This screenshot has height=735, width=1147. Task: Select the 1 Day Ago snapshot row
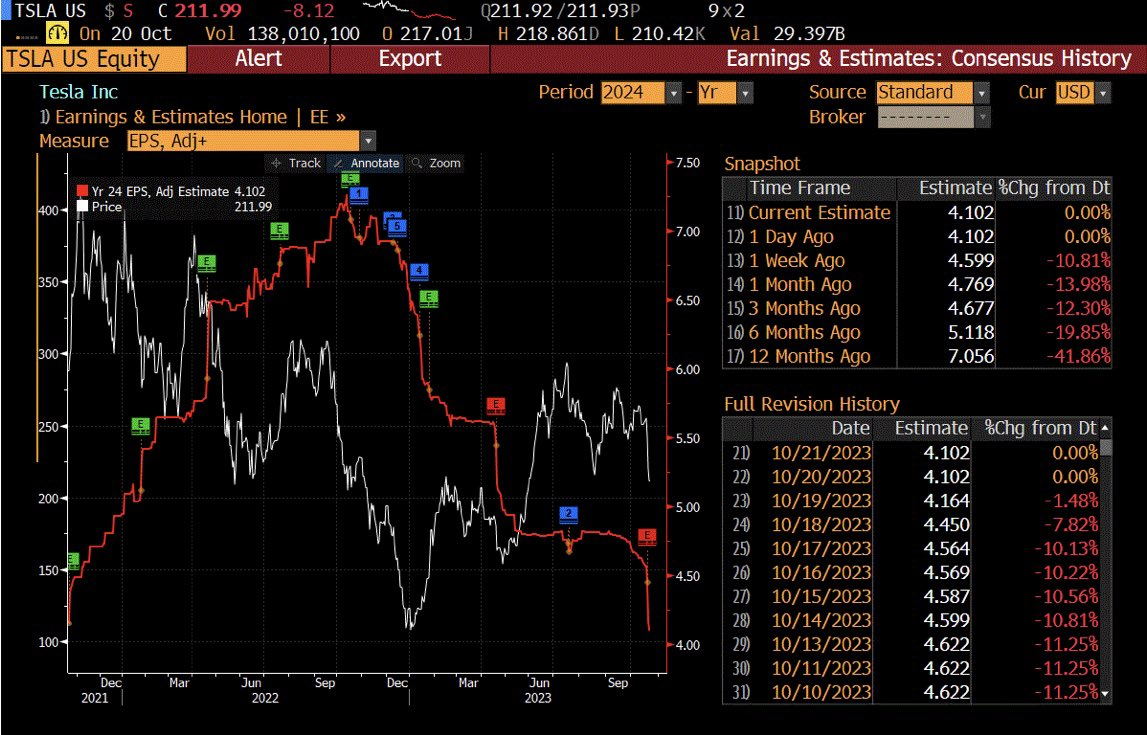point(917,237)
